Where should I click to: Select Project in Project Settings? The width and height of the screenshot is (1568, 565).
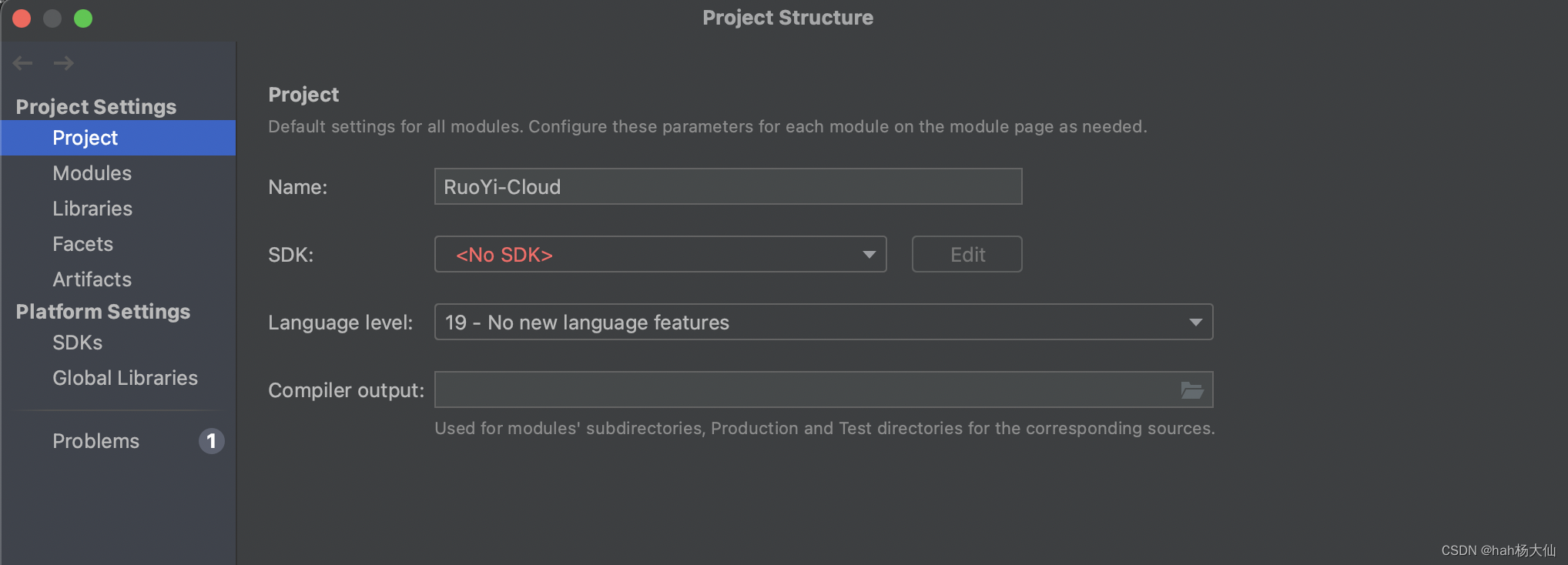pyautogui.click(x=85, y=138)
